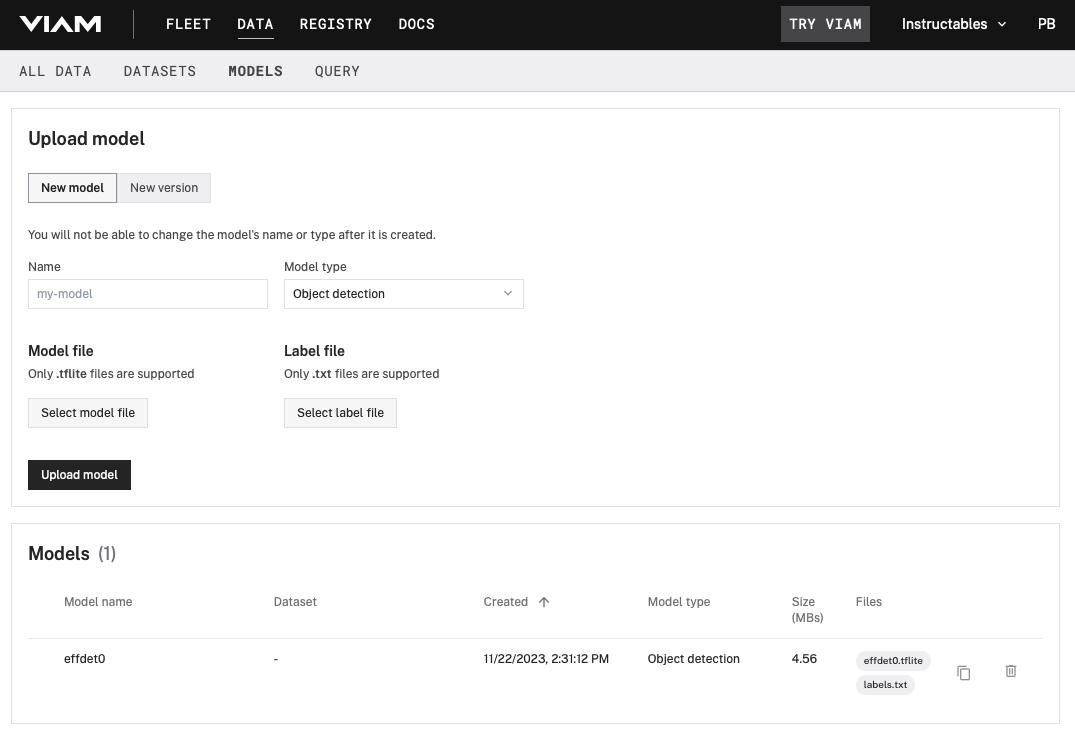Viewport: 1075px width, 737px height.
Task: Open the Model type dropdown
Action: (x=404, y=293)
